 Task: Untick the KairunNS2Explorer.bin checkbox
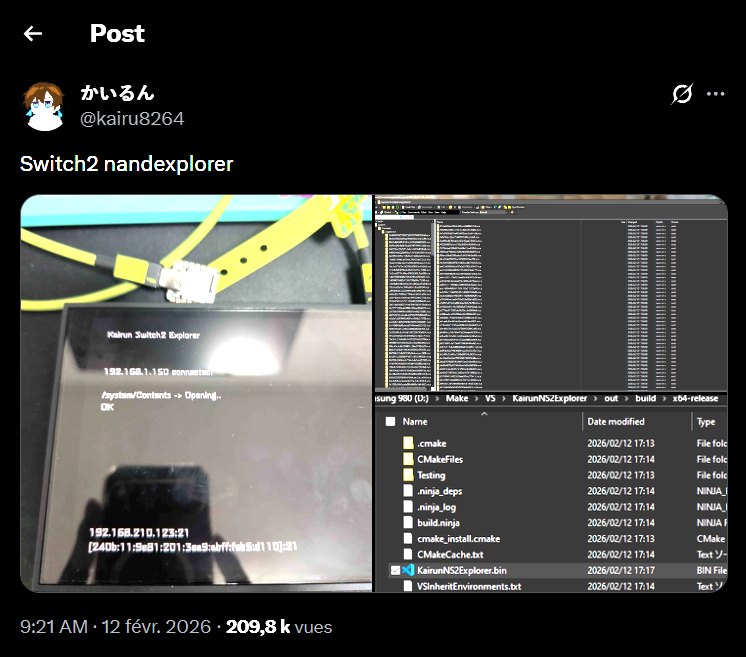tap(395, 570)
